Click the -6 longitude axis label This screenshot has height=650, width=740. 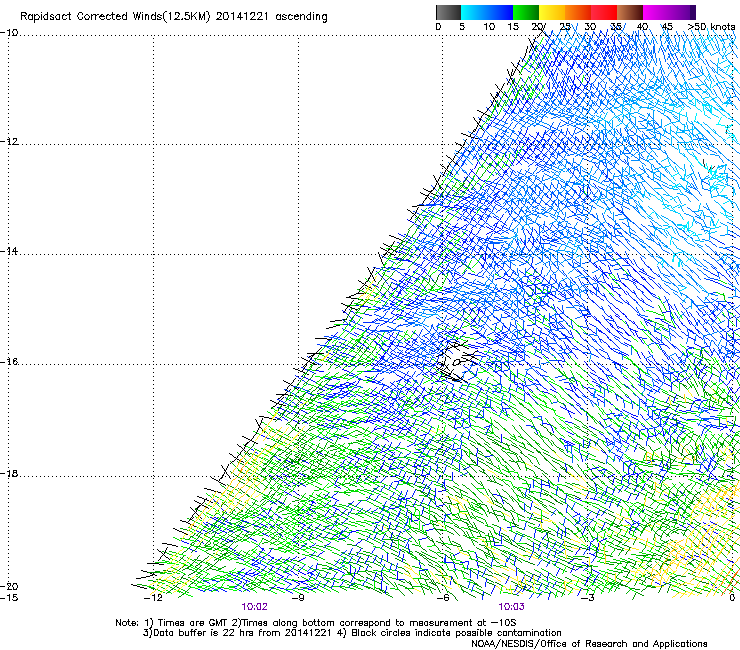tap(443, 598)
